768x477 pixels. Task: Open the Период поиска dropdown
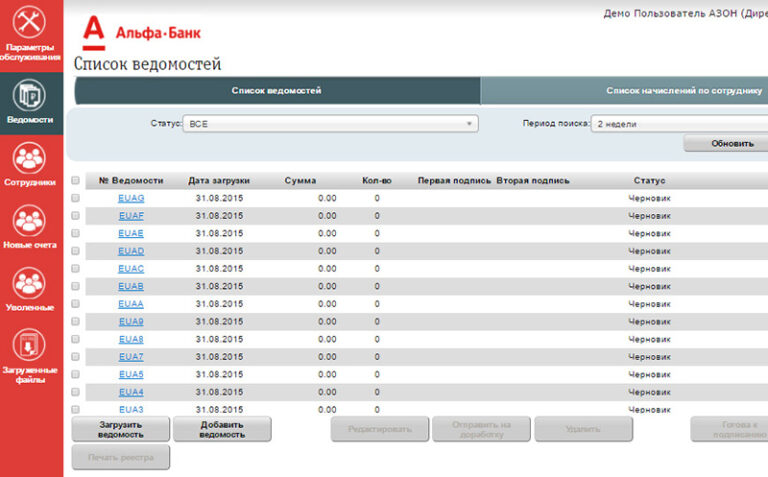[678, 124]
